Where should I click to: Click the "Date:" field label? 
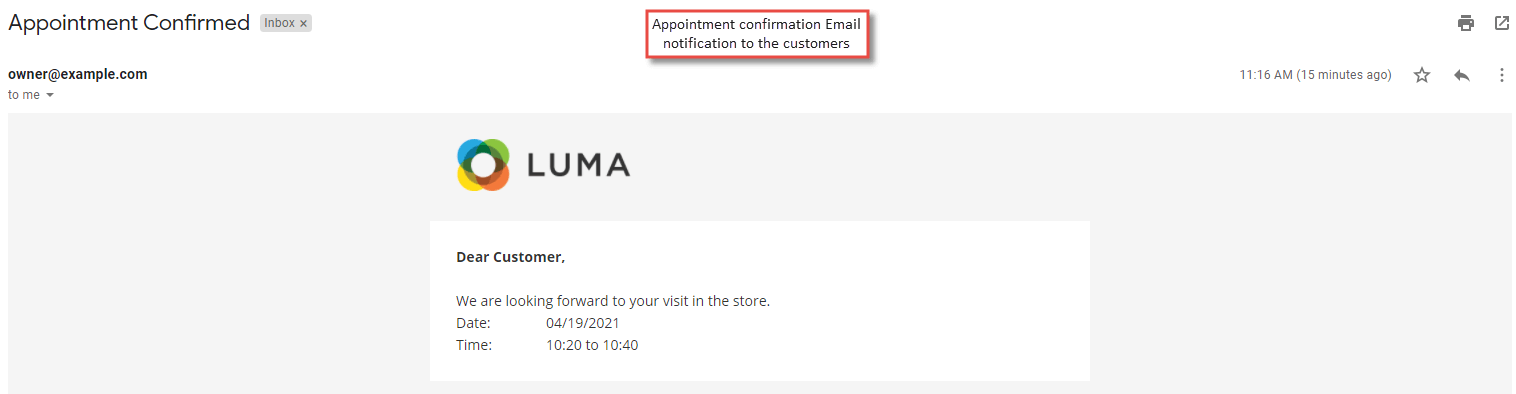coord(474,323)
